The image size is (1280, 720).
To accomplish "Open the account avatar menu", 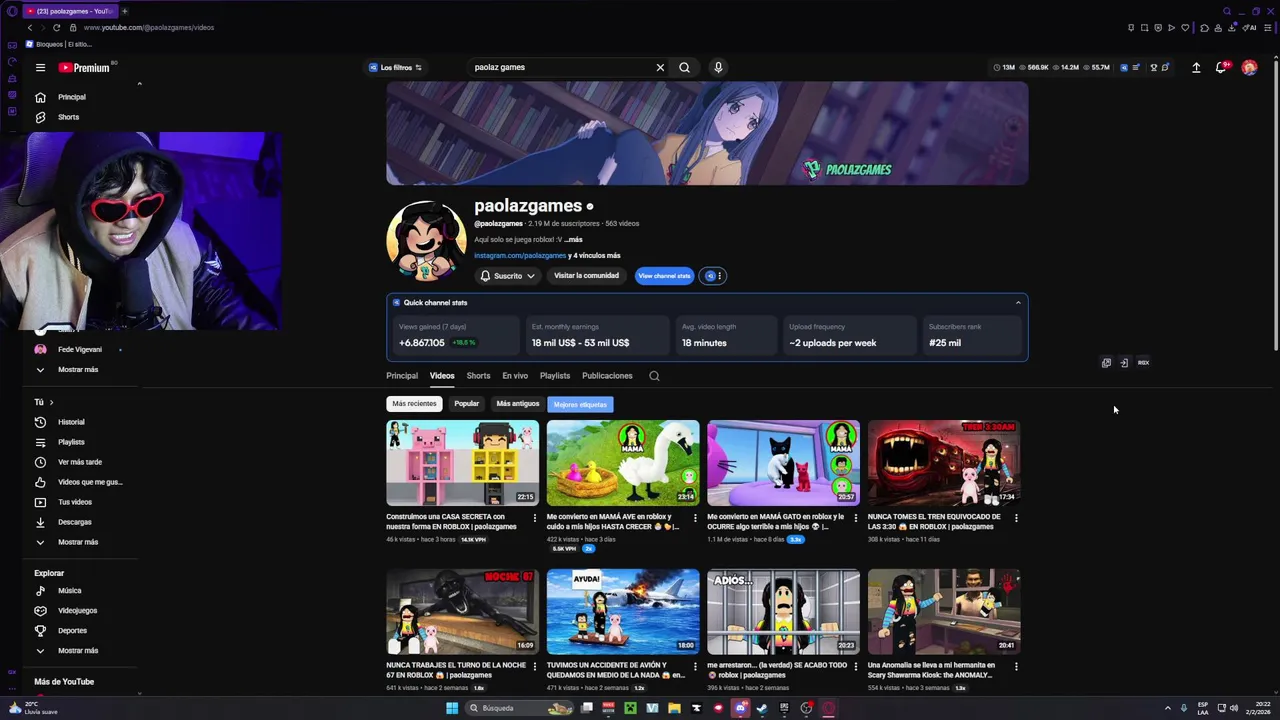I will [1249, 68].
